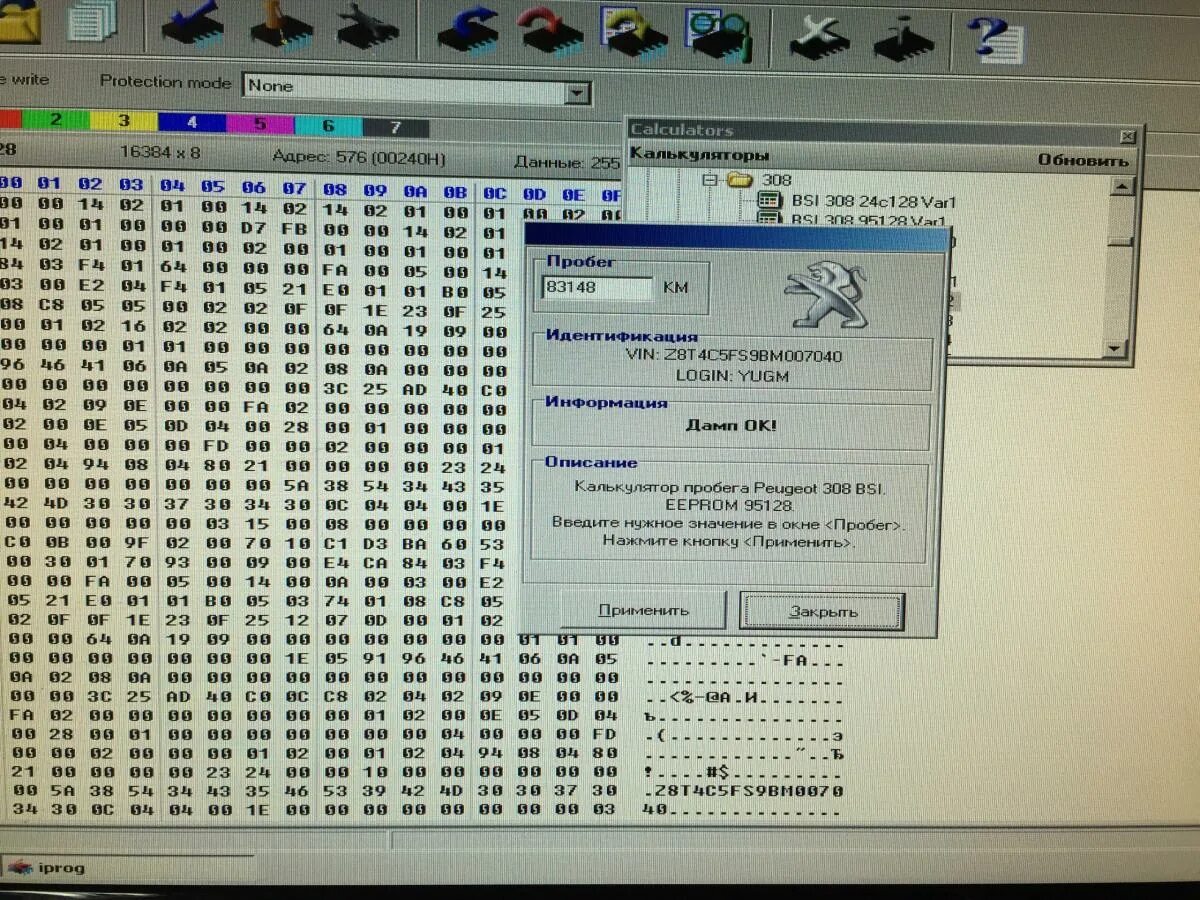Switch to cyan buffer tab 6

[328, 127]
